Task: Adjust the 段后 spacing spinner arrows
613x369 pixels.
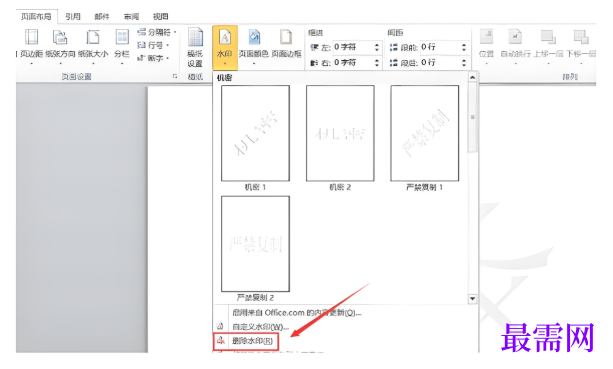Action: coord(464,63)
